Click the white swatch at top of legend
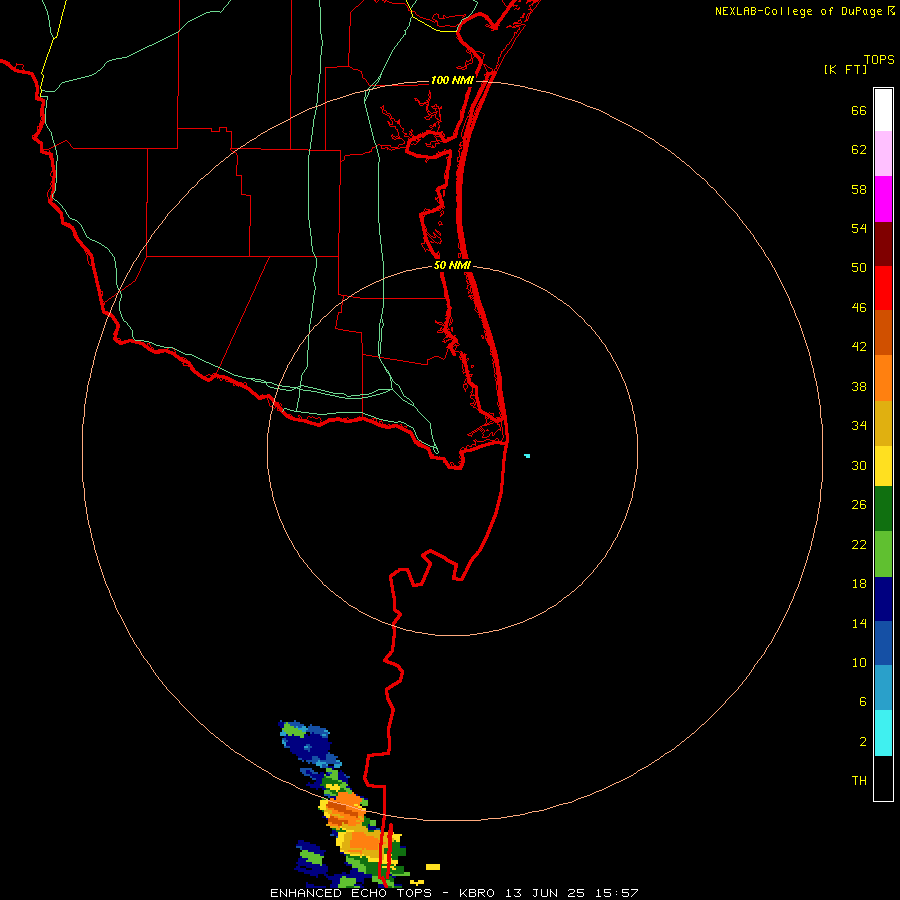Image resolution: width=900 pixels, height=900 pixels. pyautogui.click(x=883, y=110)
